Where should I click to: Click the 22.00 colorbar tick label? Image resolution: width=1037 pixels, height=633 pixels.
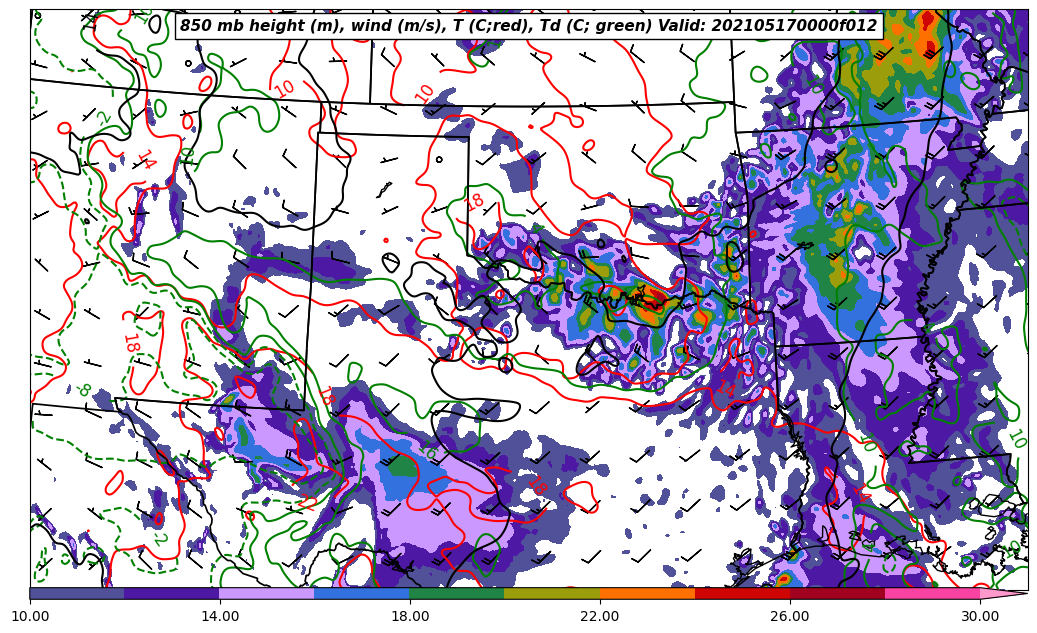(x=600, y=616)
